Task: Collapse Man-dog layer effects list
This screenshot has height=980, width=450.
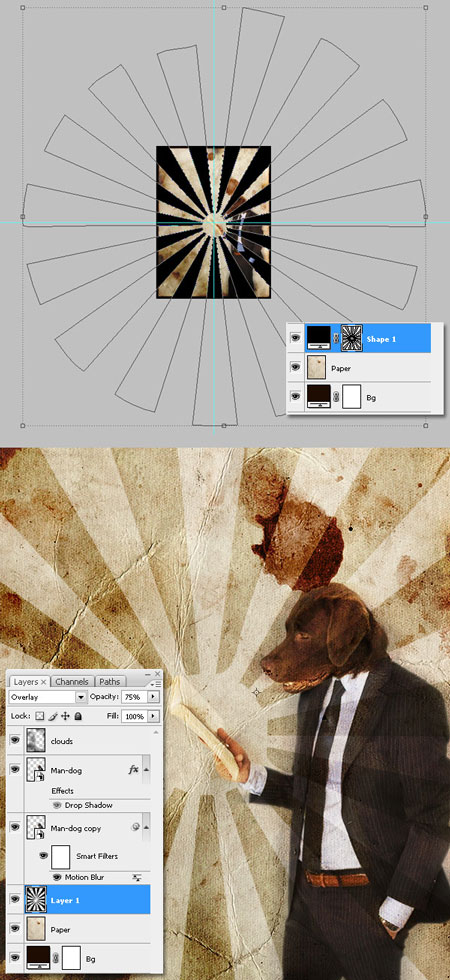Action: (146, 770)
